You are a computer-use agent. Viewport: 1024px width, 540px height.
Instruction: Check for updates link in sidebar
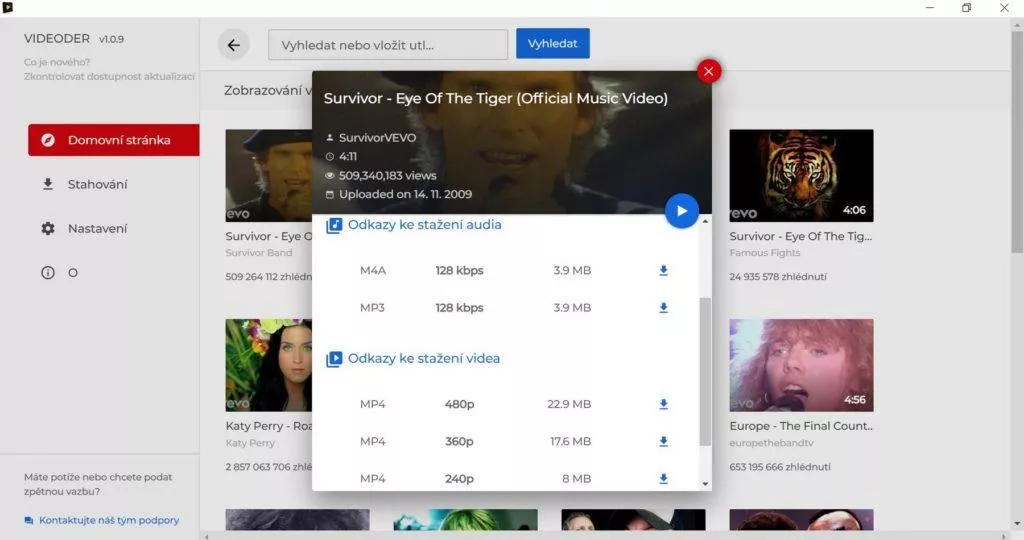[109, 77]
